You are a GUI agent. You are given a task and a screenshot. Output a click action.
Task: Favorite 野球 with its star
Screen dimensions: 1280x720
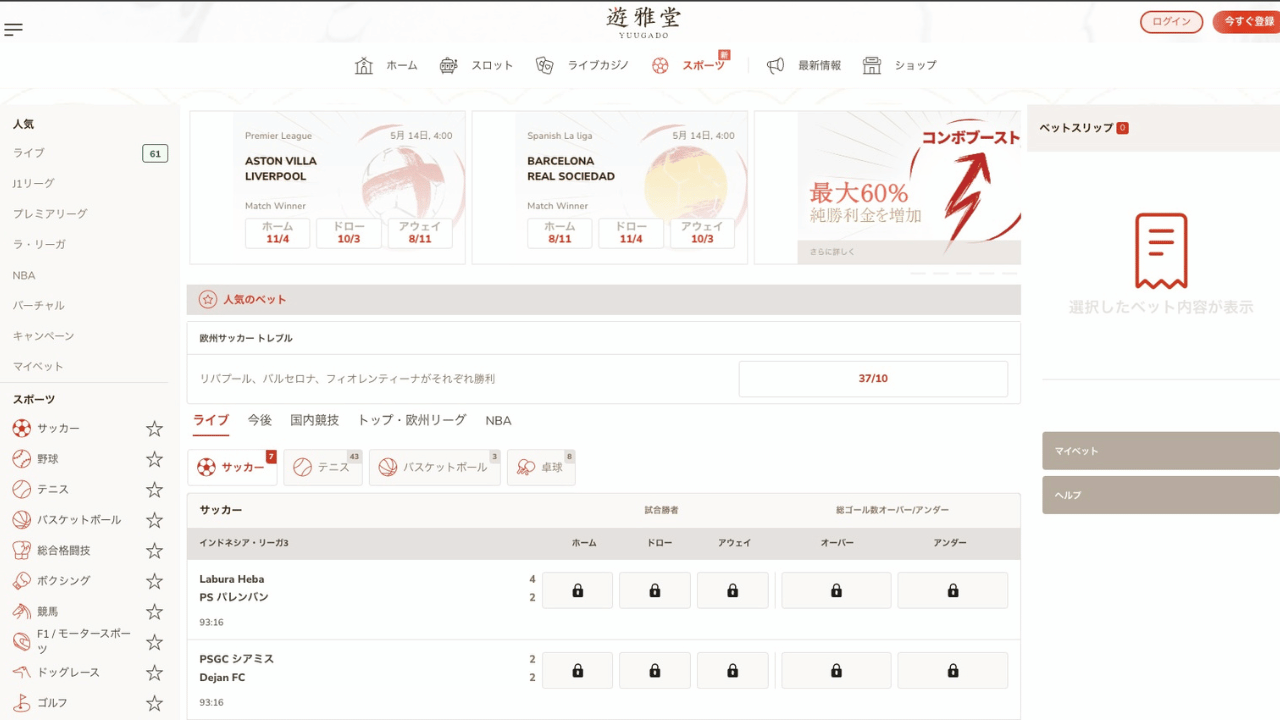click(154, 460)
